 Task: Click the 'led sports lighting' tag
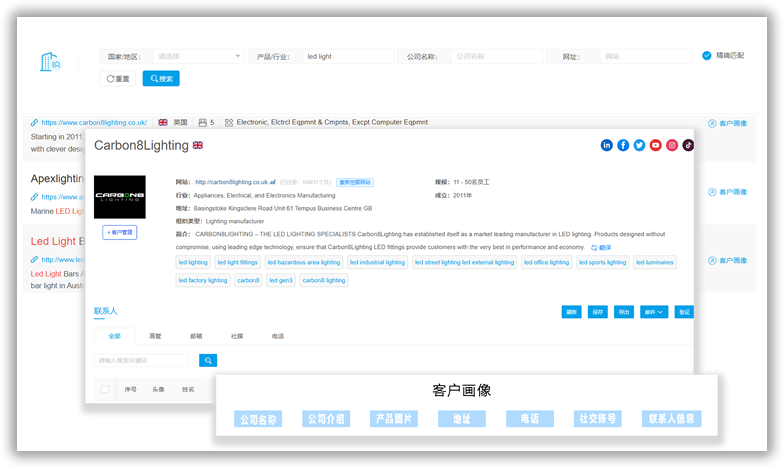tap(602, 262)
